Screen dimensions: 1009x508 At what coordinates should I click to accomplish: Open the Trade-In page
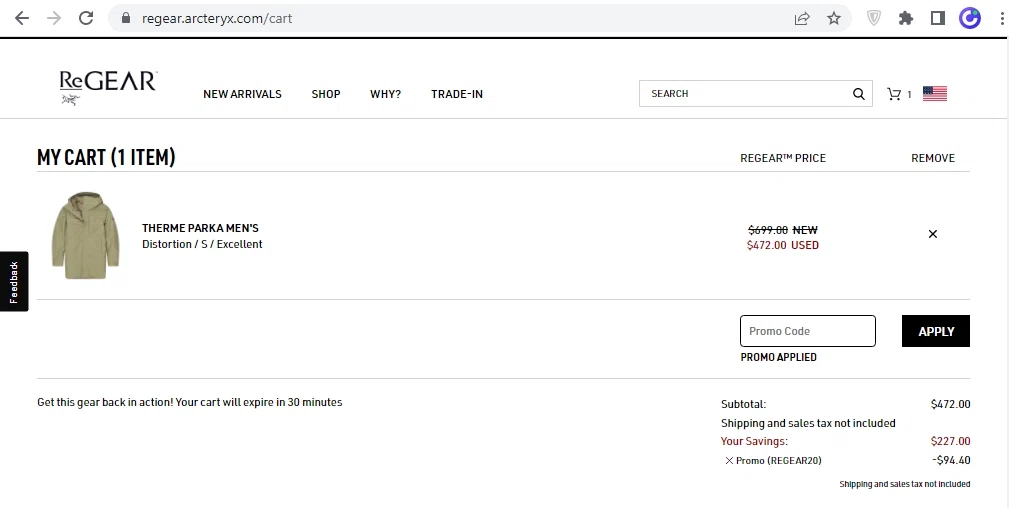(x=457, y=94)
